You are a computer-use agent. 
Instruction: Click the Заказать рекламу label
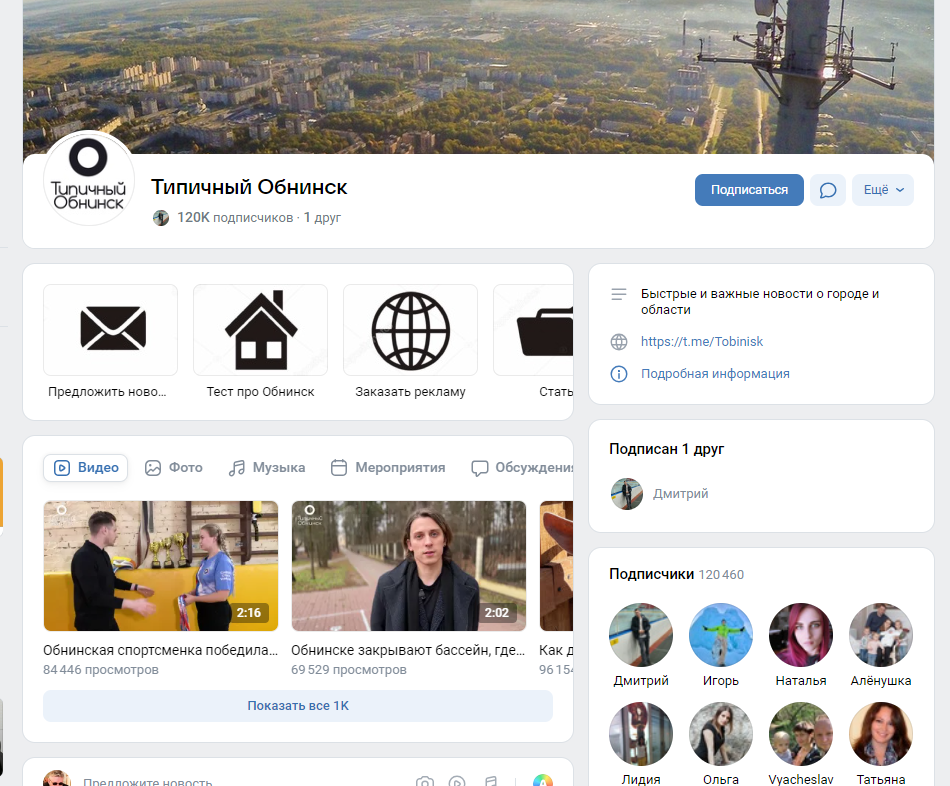click(x=410, y=392)
